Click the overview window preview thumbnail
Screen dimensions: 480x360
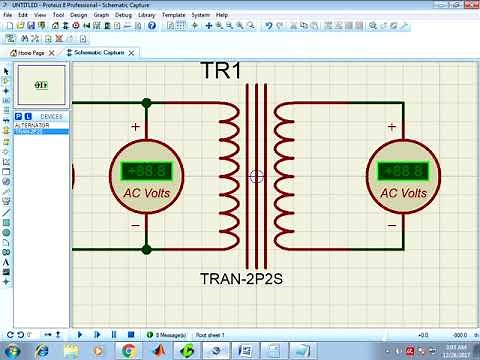[x=41, y=85]
